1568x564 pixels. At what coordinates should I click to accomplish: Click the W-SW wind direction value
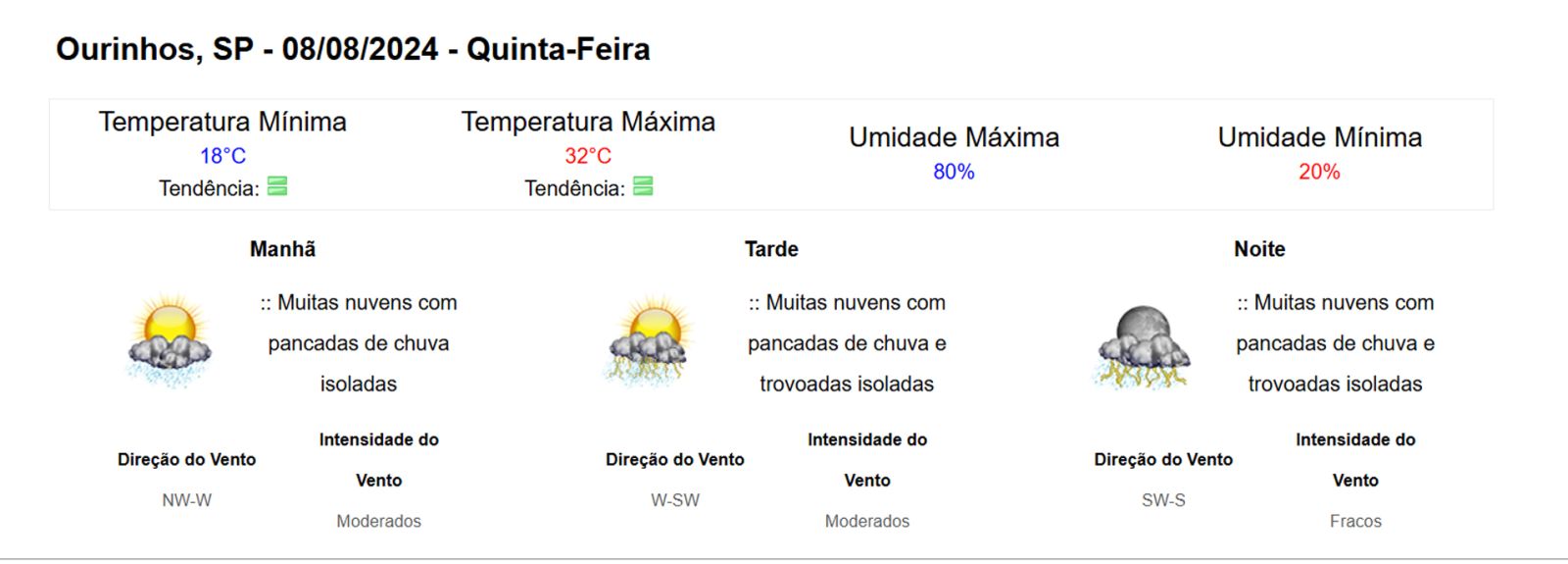click(x=675, y=500)
